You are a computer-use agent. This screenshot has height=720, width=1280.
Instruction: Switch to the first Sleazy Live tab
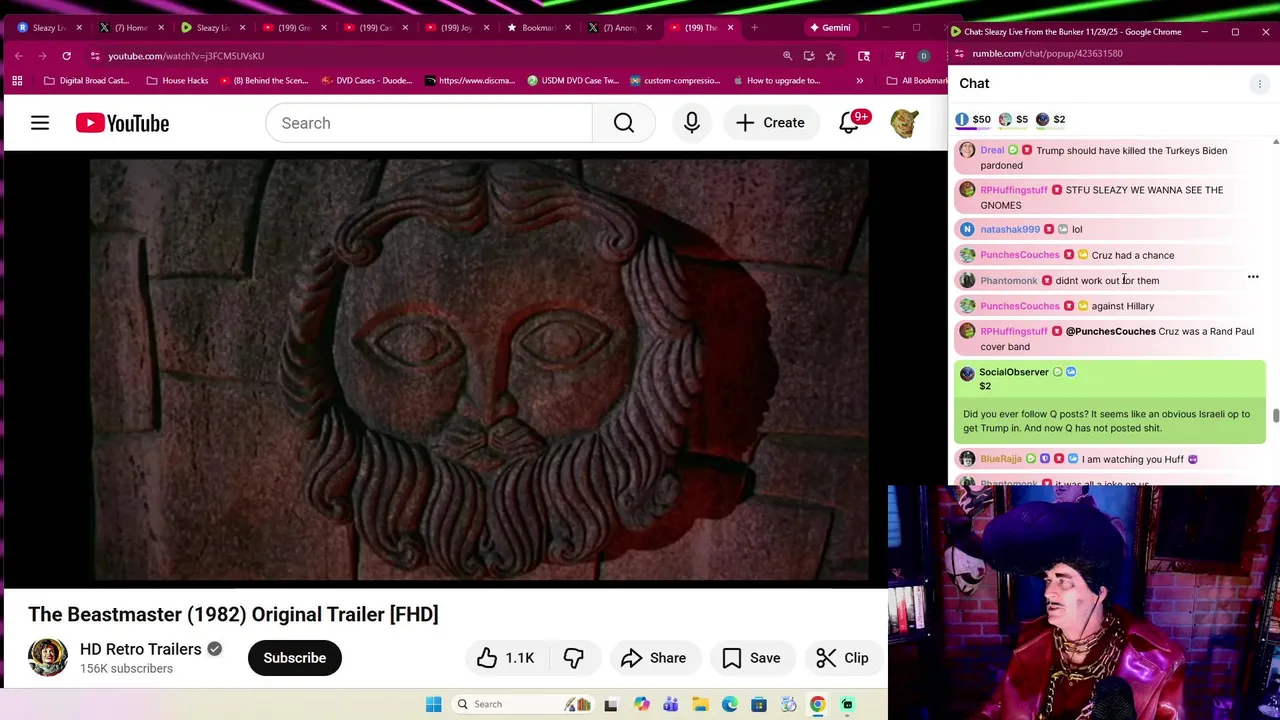click(49, 28)
